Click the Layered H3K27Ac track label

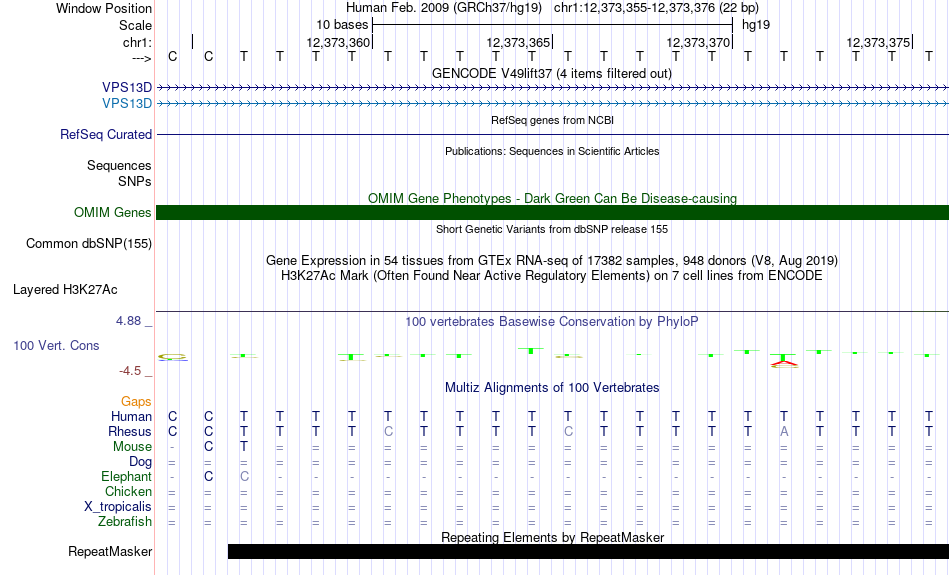point(65,290)
